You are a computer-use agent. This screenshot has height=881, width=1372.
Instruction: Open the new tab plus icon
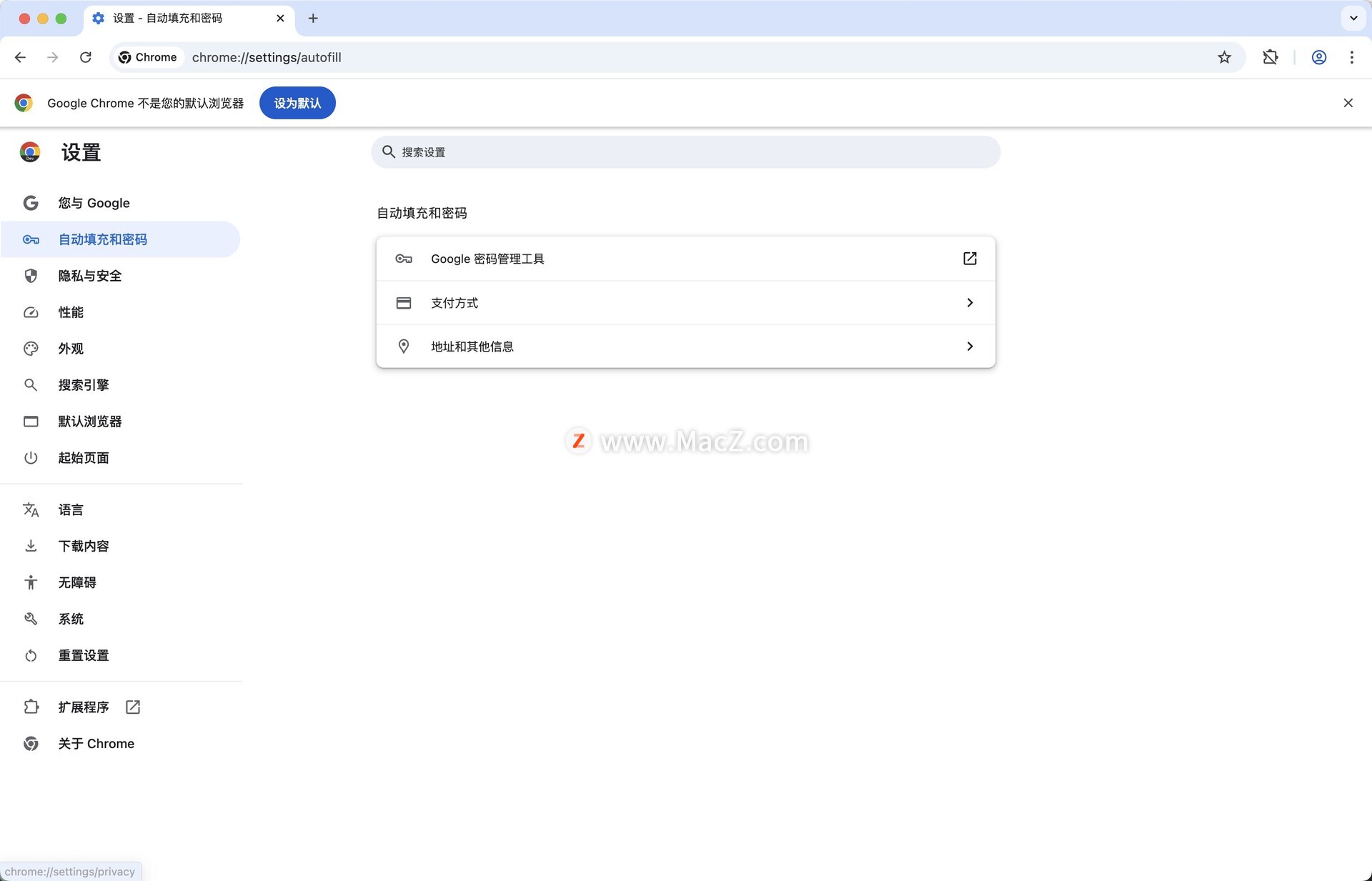(313, 18)
